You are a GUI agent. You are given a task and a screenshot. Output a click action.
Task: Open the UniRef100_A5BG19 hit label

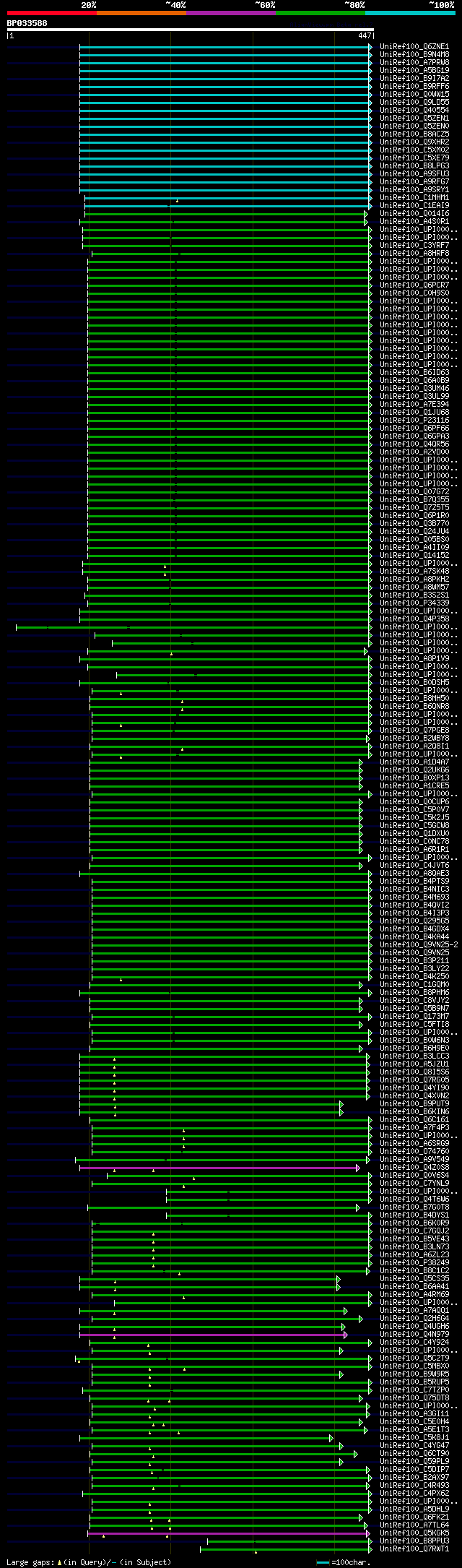[x=414, y=71]
